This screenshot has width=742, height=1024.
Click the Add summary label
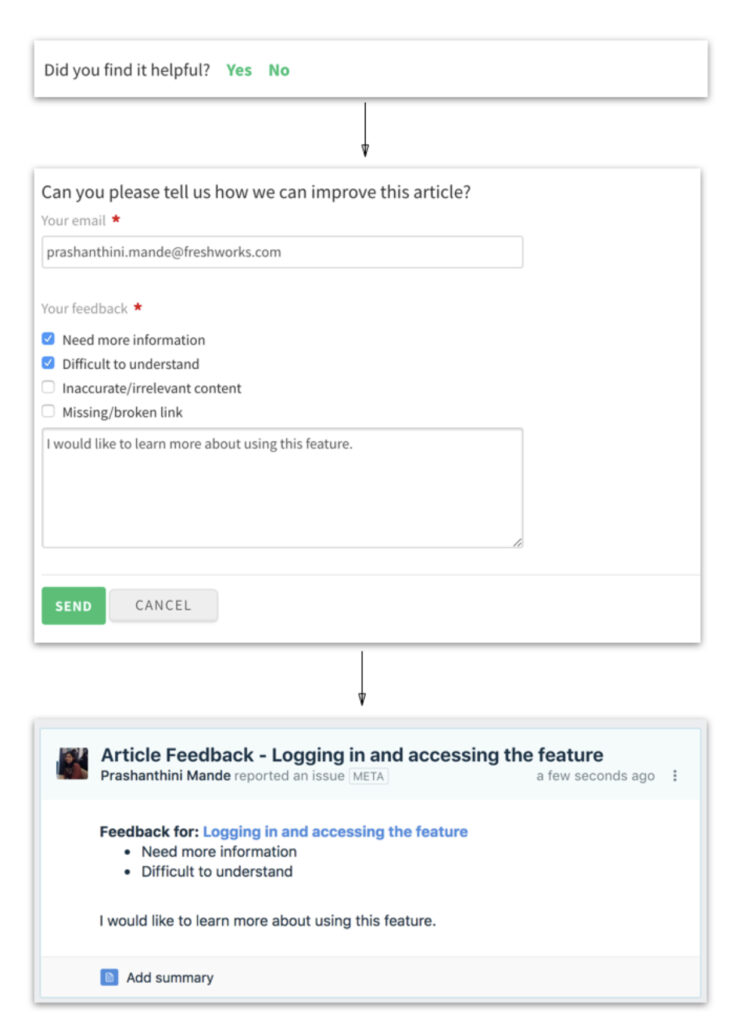pos(170,978)
